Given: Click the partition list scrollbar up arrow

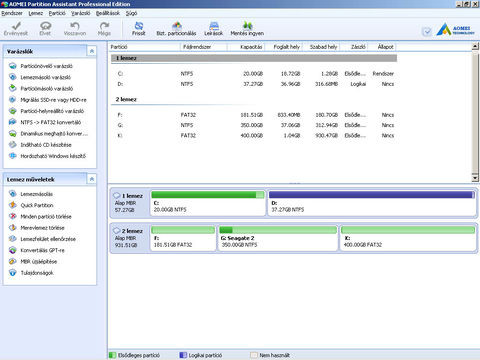Looking at the screenshot, I should click(476, 47).
